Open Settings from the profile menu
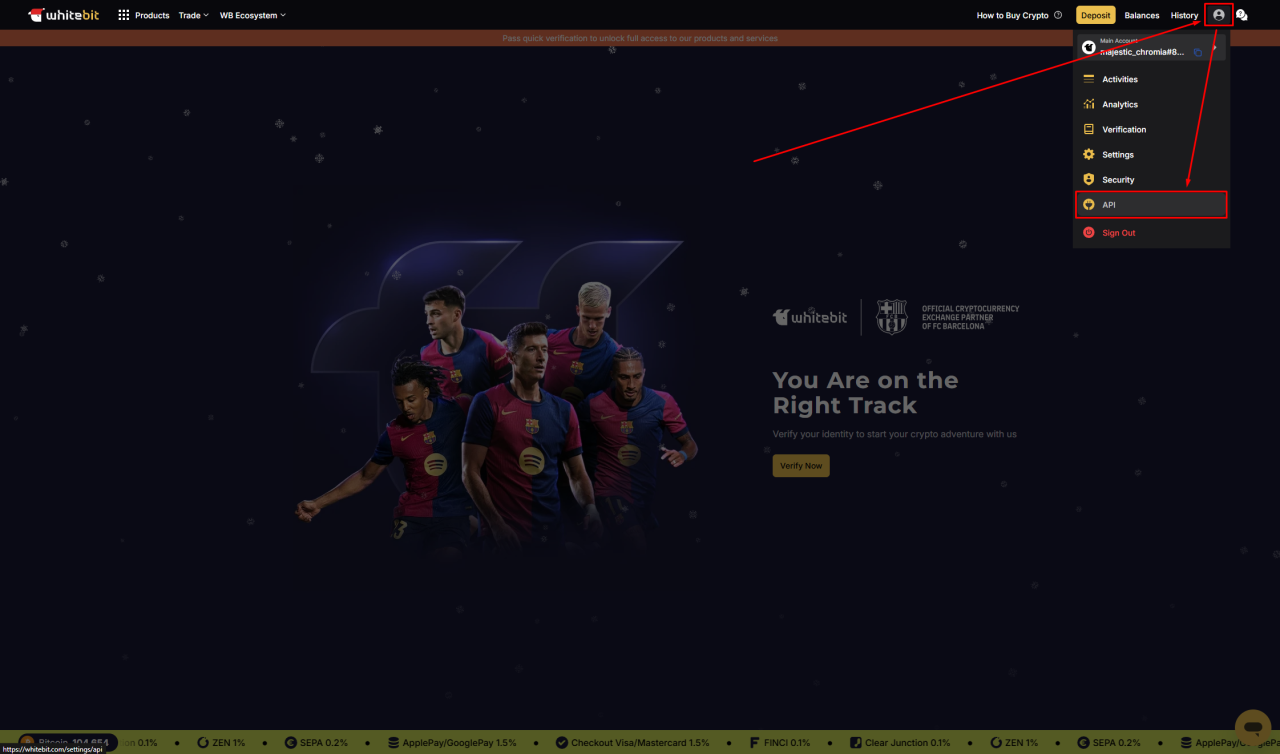Viewport: 1280px width, 754px height. 1117,155
